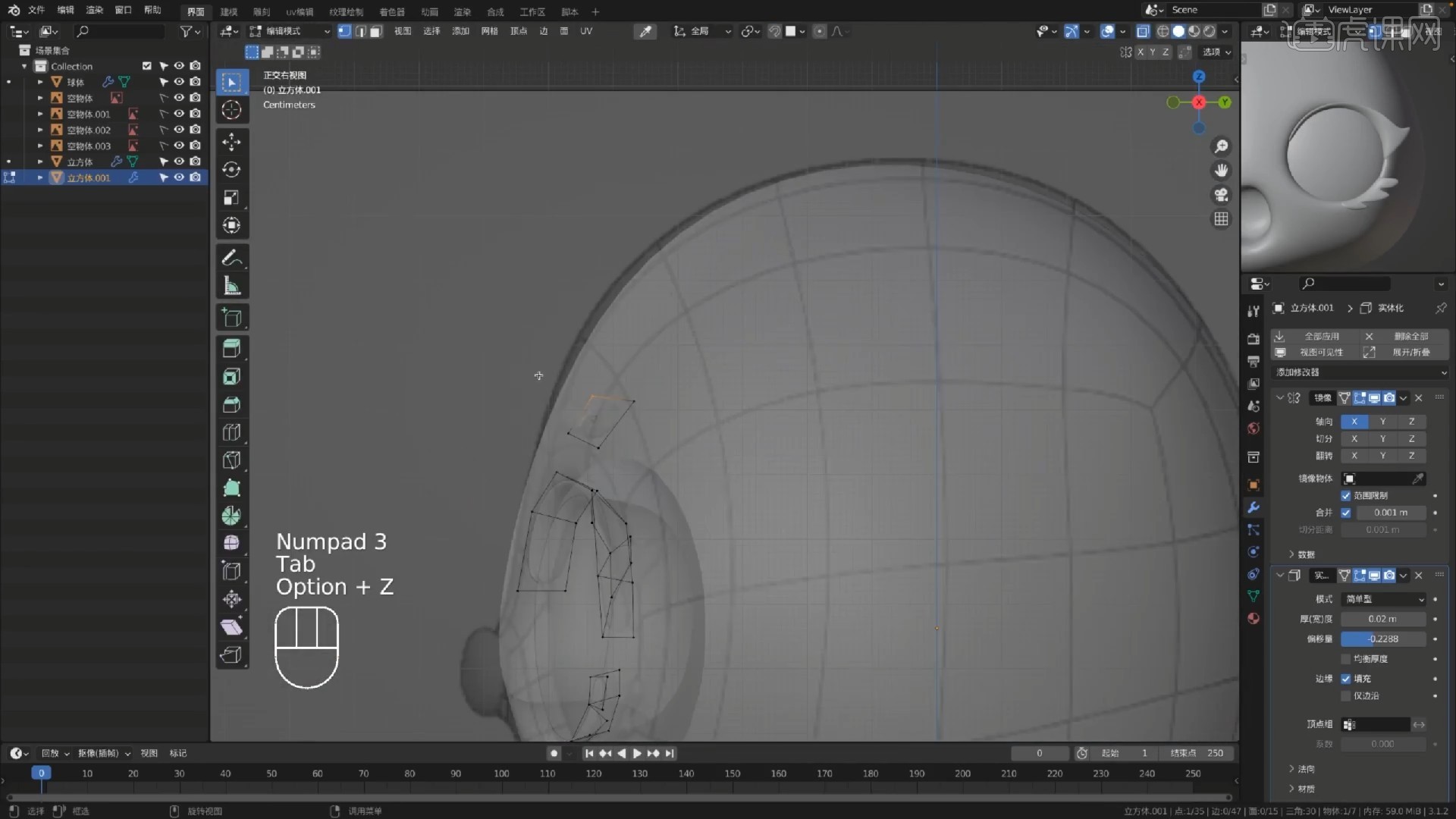Enable 均衡厚度 even thickness checkbox
The height and width of the screenshot is (819, 1456).
(x=1346, y=659)
